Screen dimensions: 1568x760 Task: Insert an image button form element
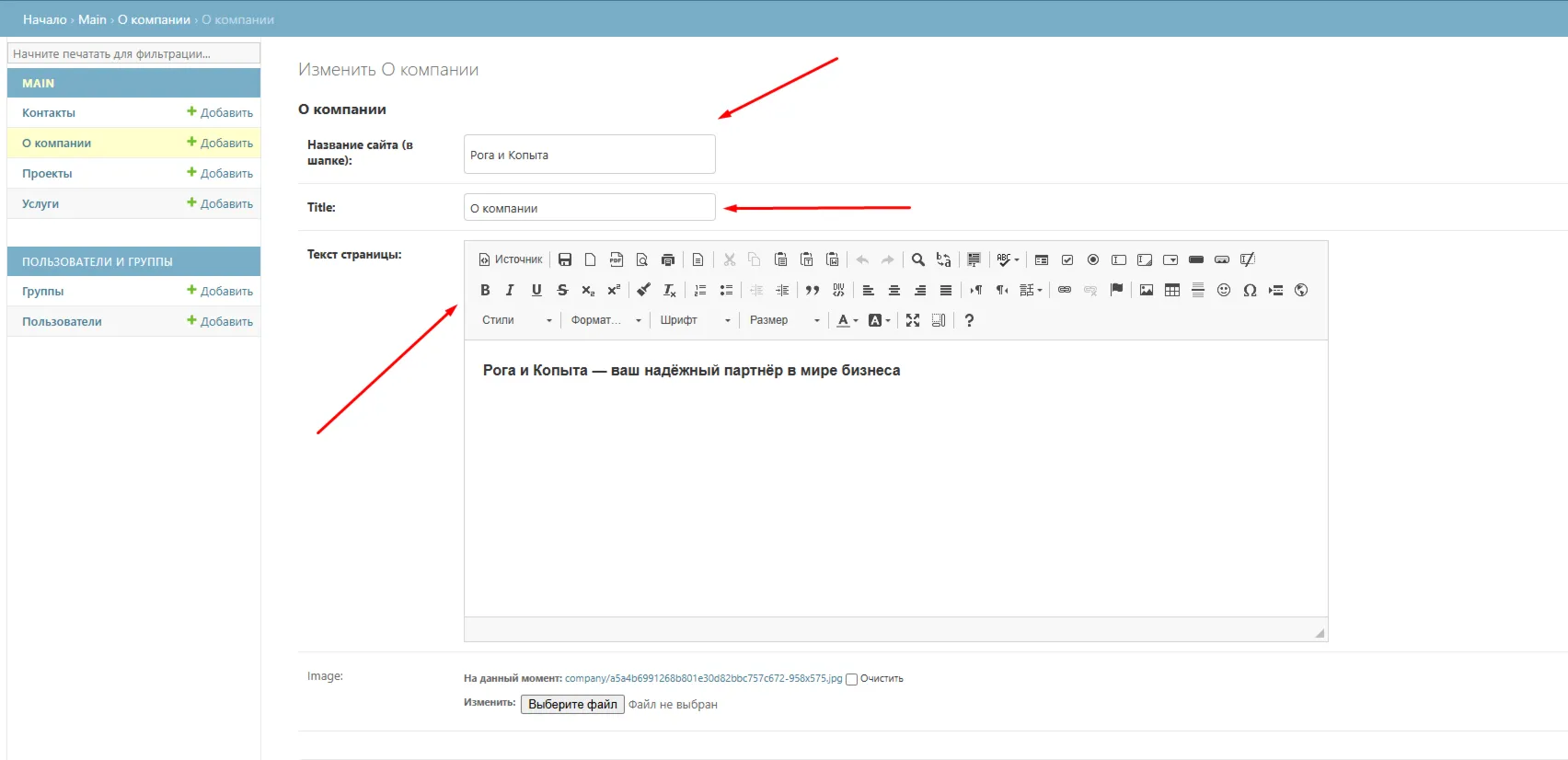click(1222, 259)
